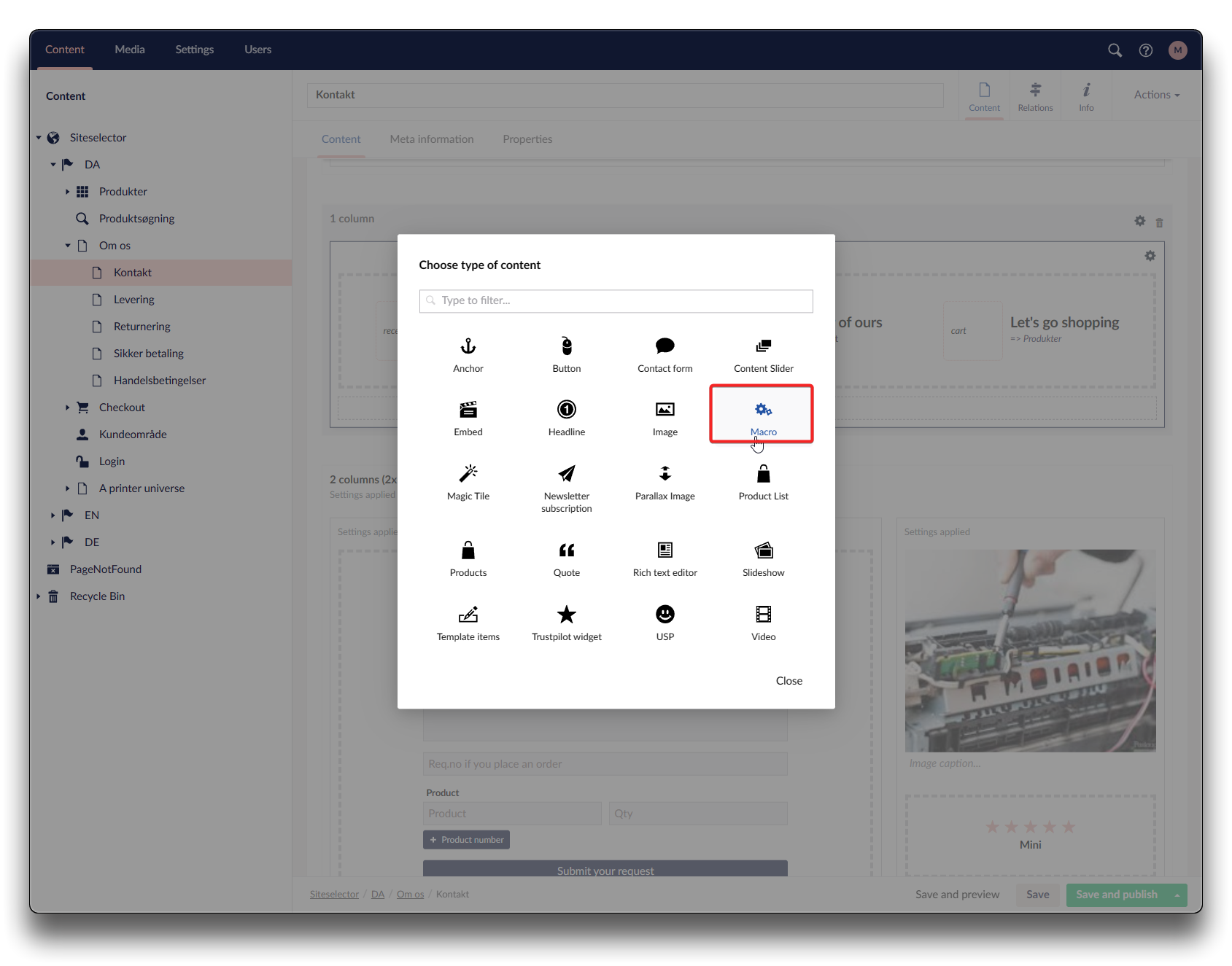
Task: Collapse the Om os tree node
Action: pos(67,246)
